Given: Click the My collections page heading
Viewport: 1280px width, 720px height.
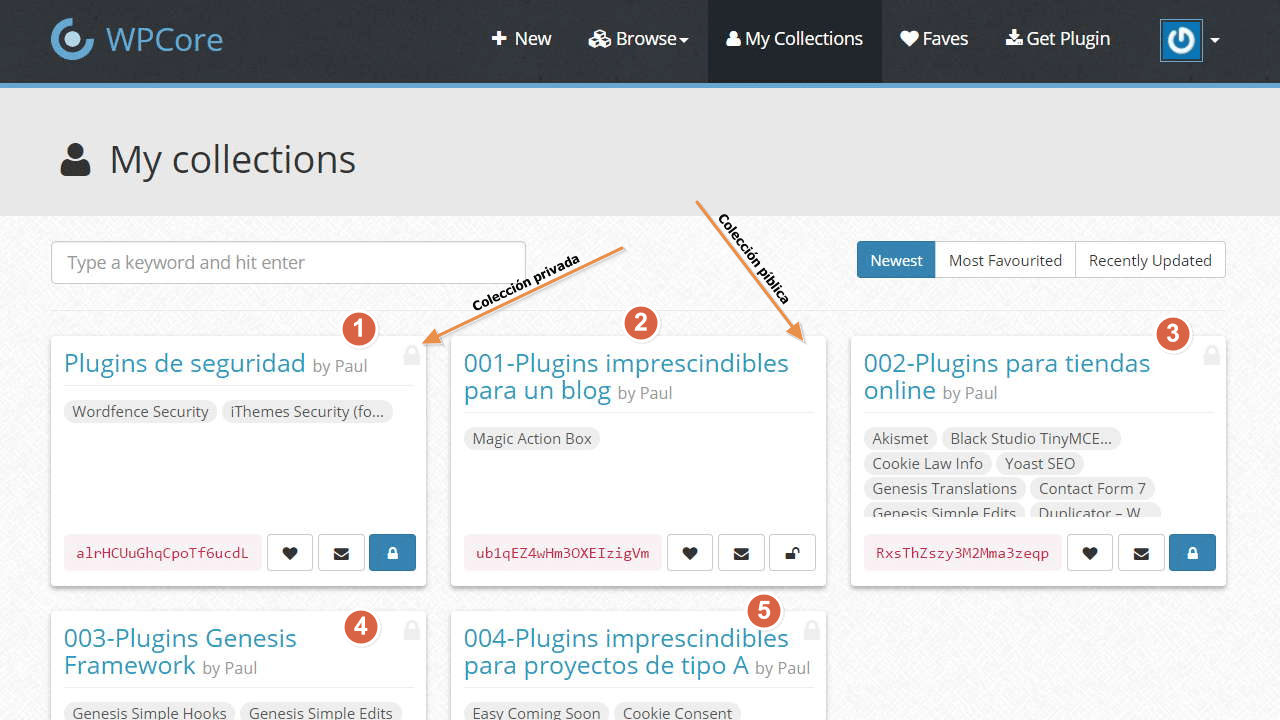Looking at the screenshot, I should coord(232,160).
